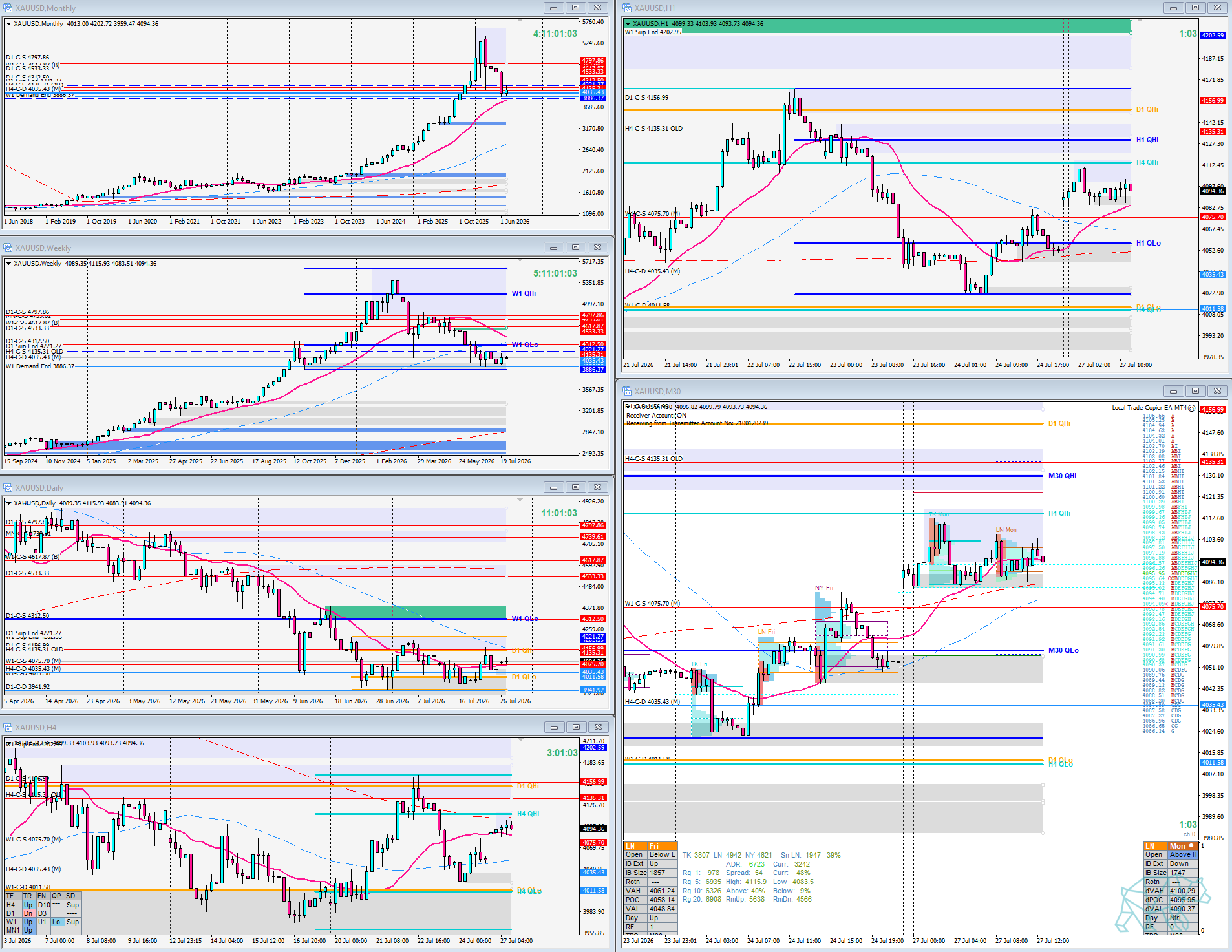Maximize the XAUUSD,H4 chart window
The image size is (1232, 952).
point(576,727)
